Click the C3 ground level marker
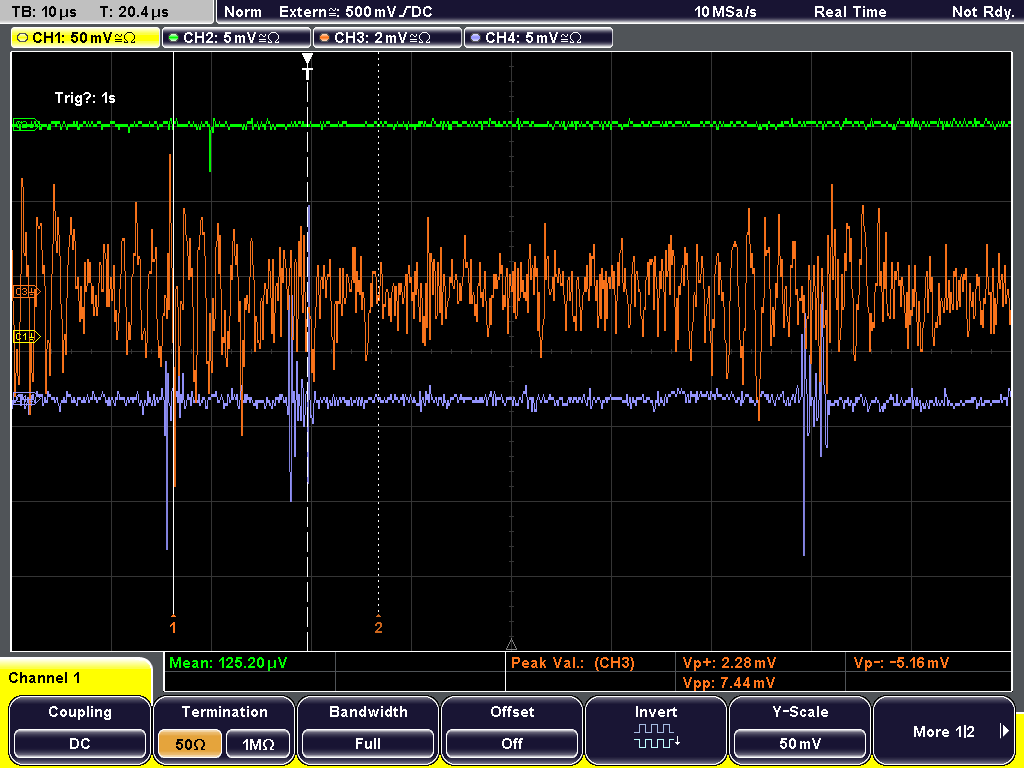 click(x=26, y=291)
